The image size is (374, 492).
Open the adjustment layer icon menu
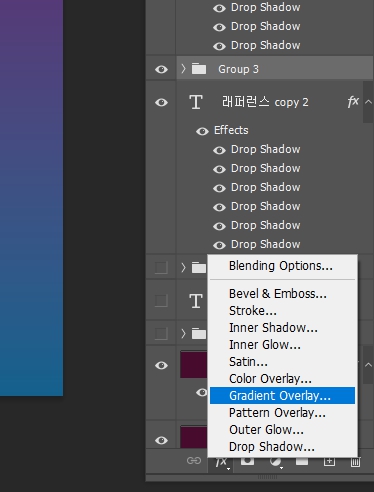(x=275, y=462)
